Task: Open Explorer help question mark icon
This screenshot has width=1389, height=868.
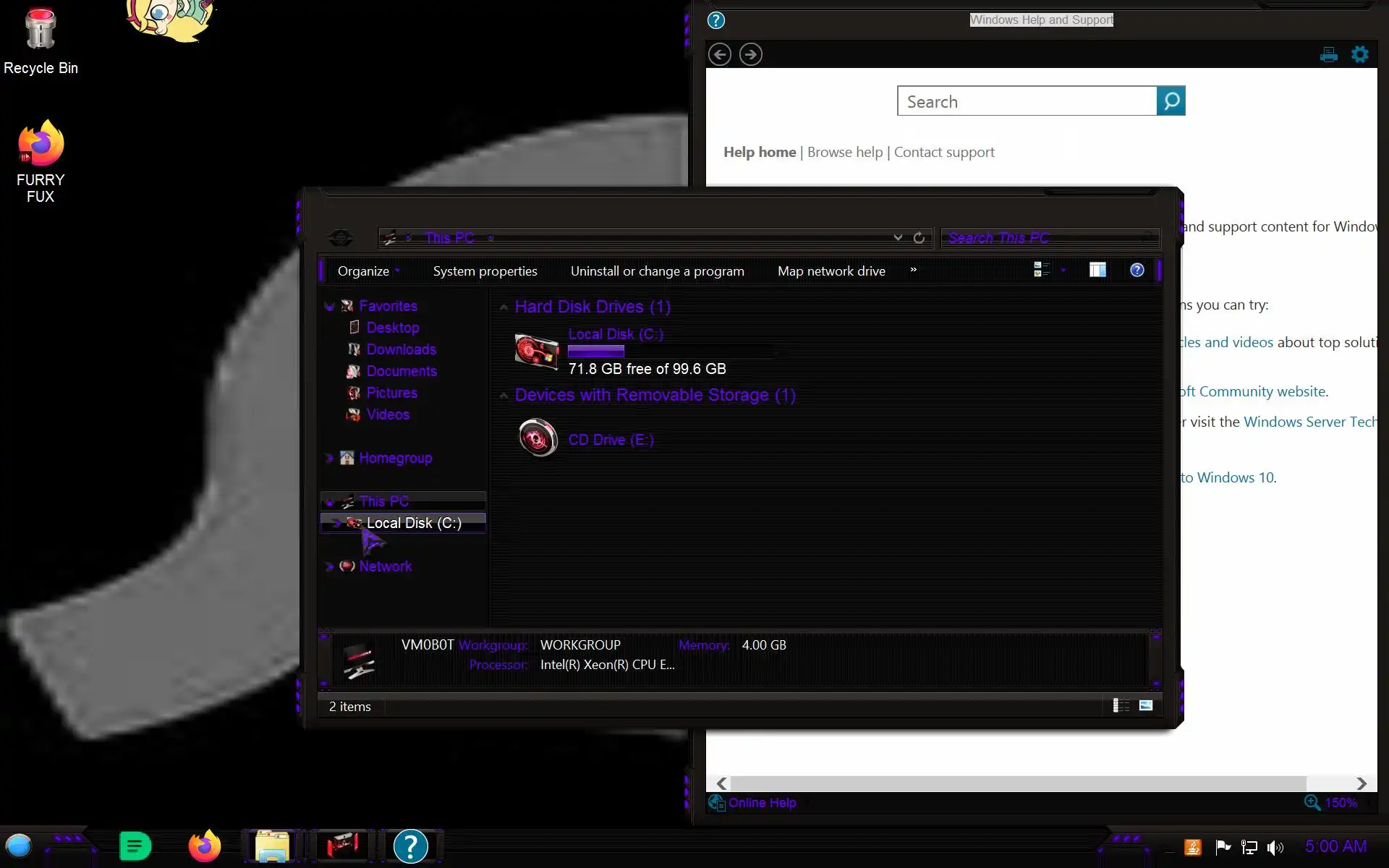Action: pyautogui.click(x=1137, y=270)
